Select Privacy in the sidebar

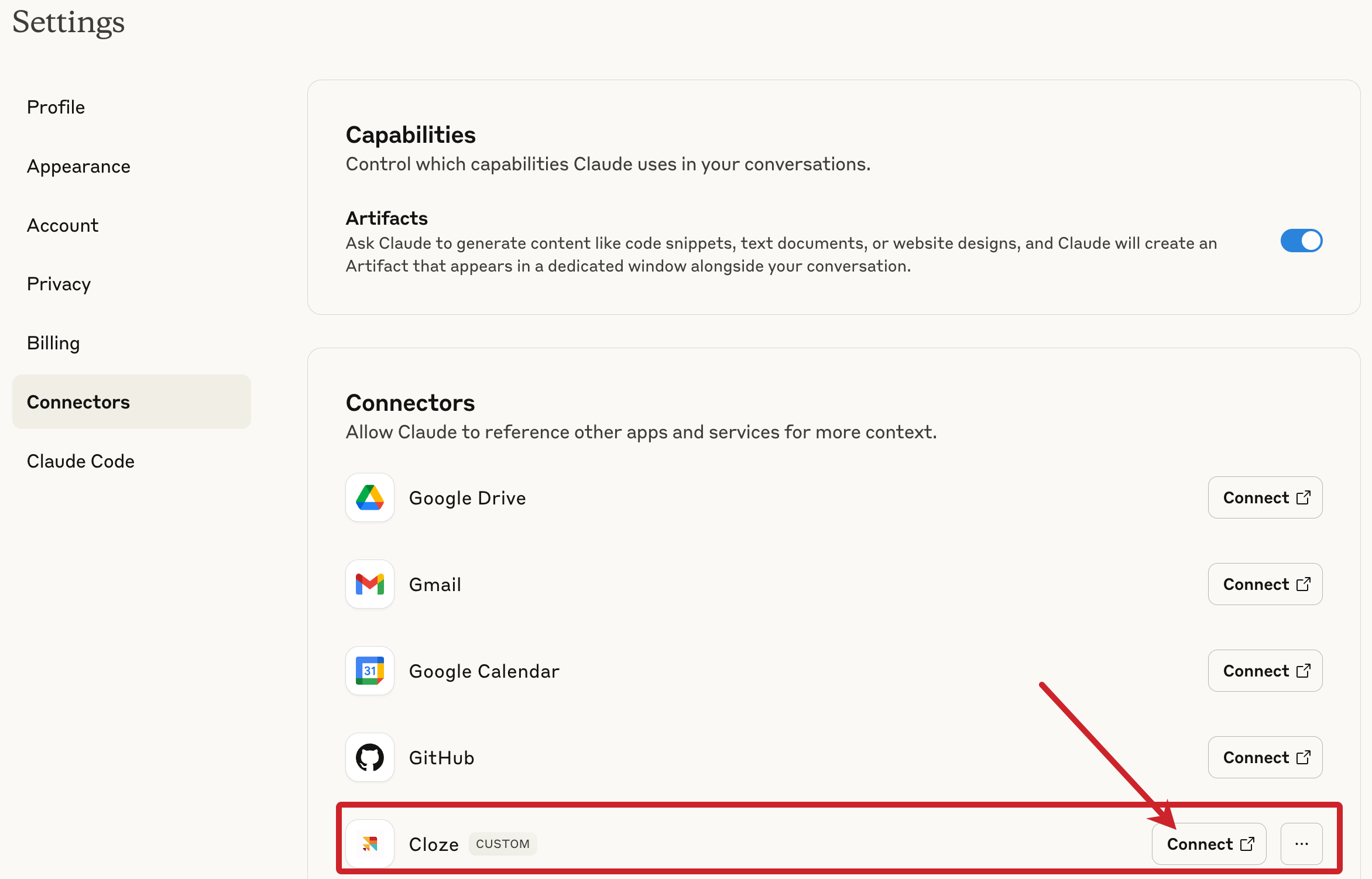(x=132, y=284)
